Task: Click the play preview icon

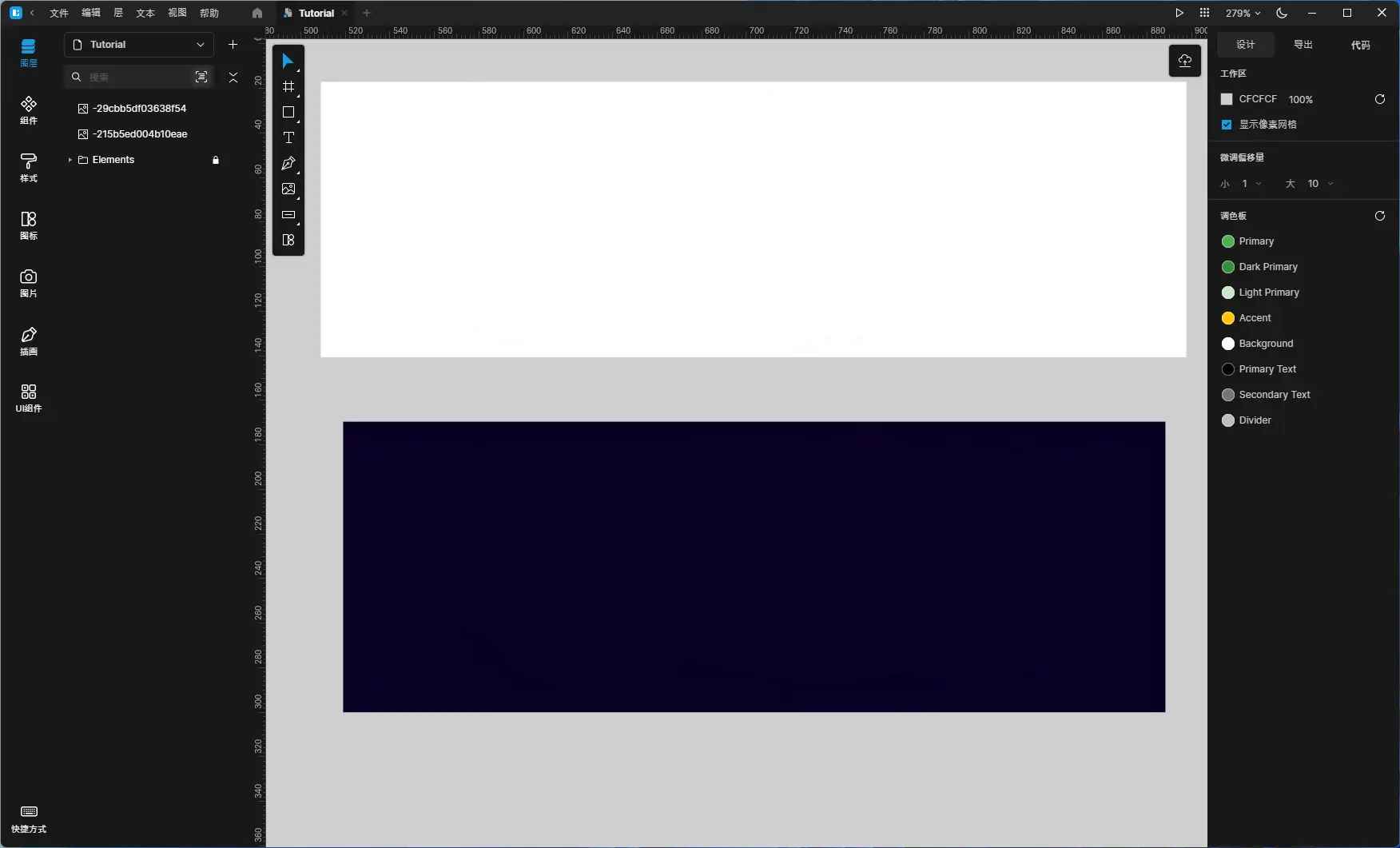Action: (x=1179, y=13)
